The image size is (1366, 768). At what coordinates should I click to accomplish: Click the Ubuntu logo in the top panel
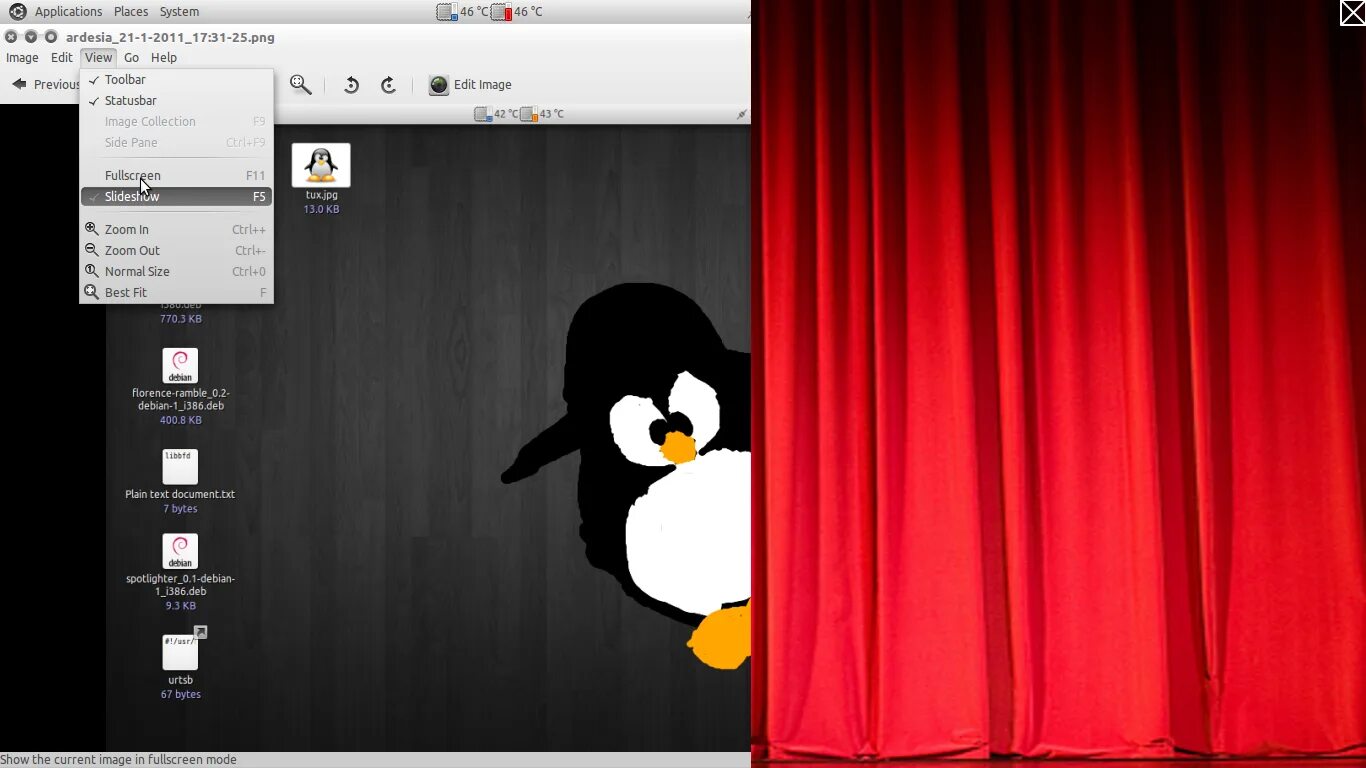(17, 12)
